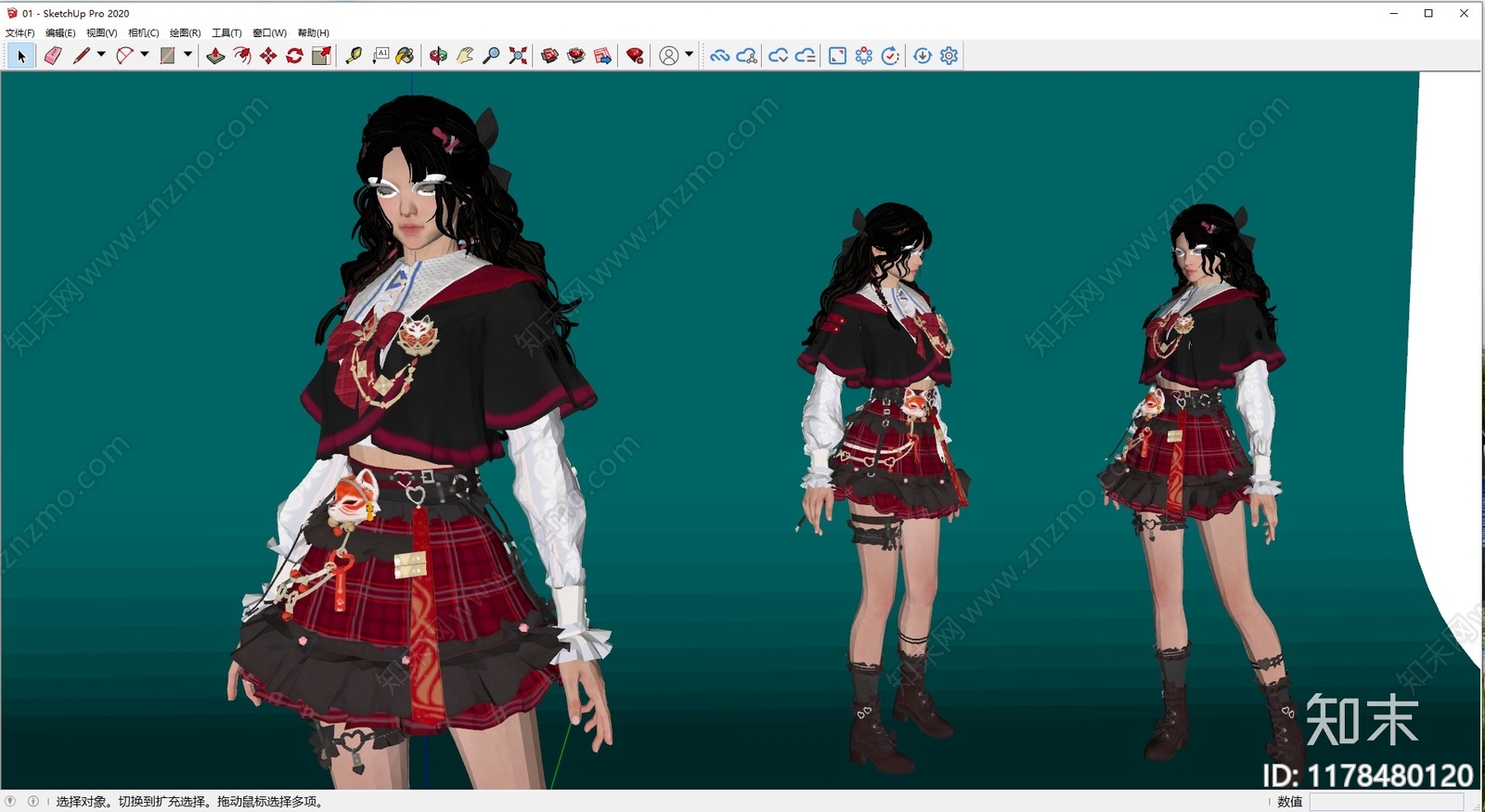Viewport: 1485px width, 812px height.
Task: Click the cloud collaboration share icon
Action: 746,56
